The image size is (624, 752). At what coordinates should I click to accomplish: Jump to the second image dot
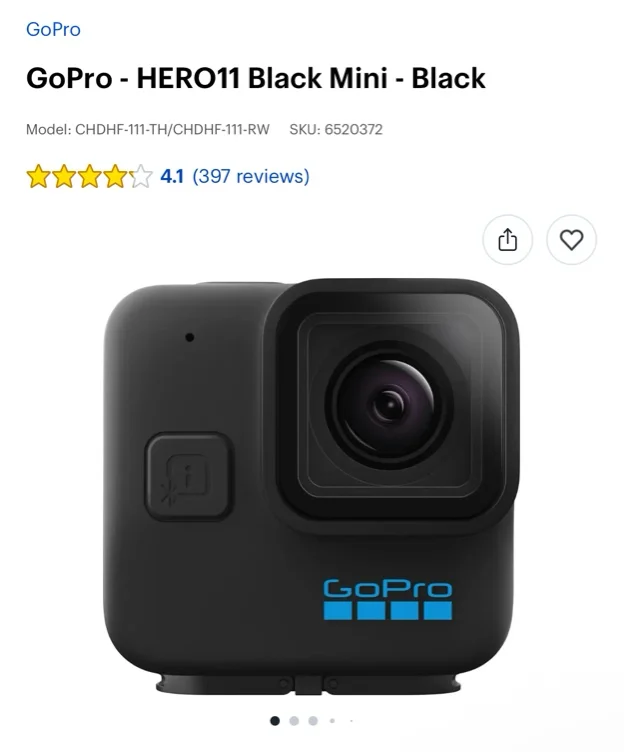click(x=294, y=720)
